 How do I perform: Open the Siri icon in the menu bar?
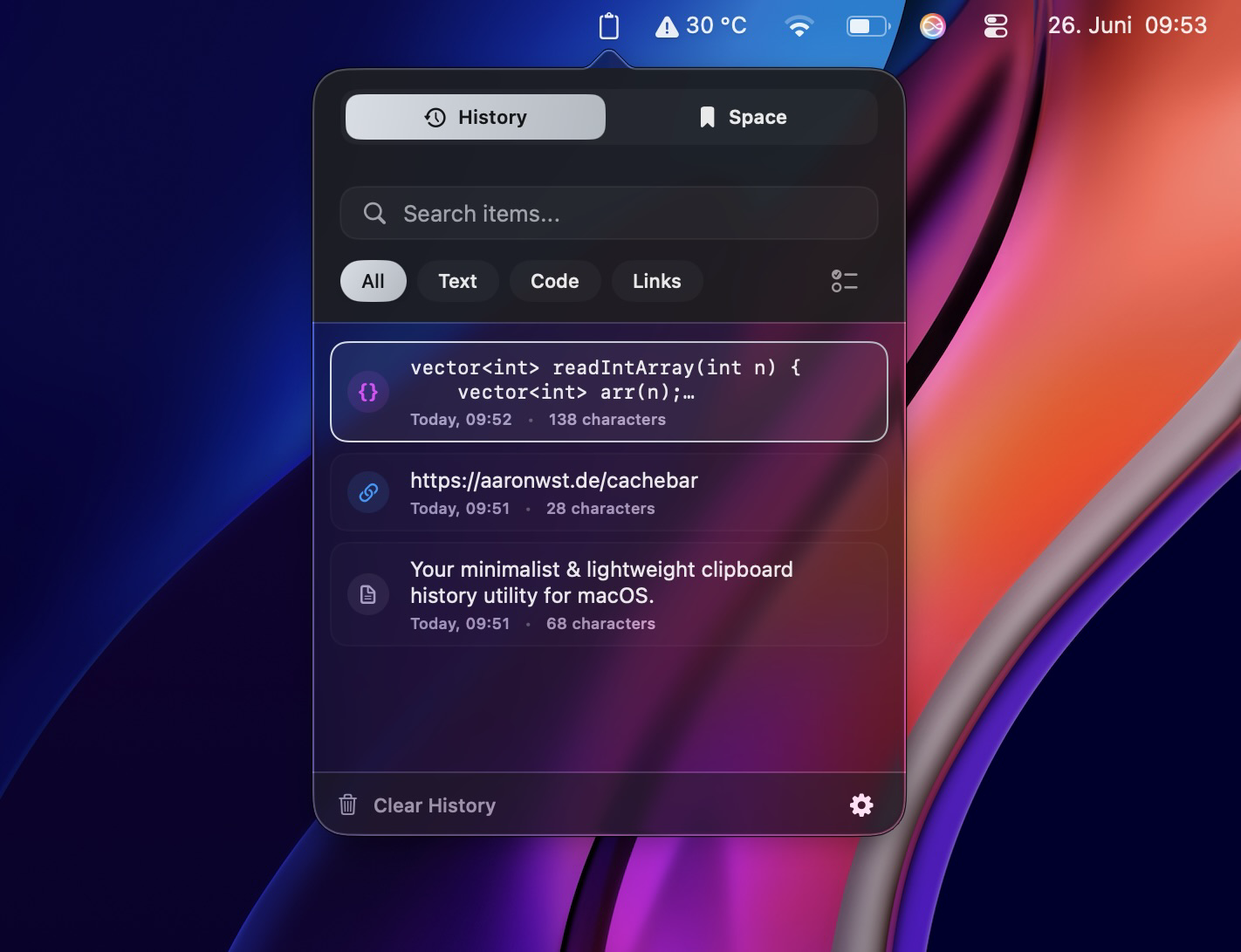tap(932, 26)
